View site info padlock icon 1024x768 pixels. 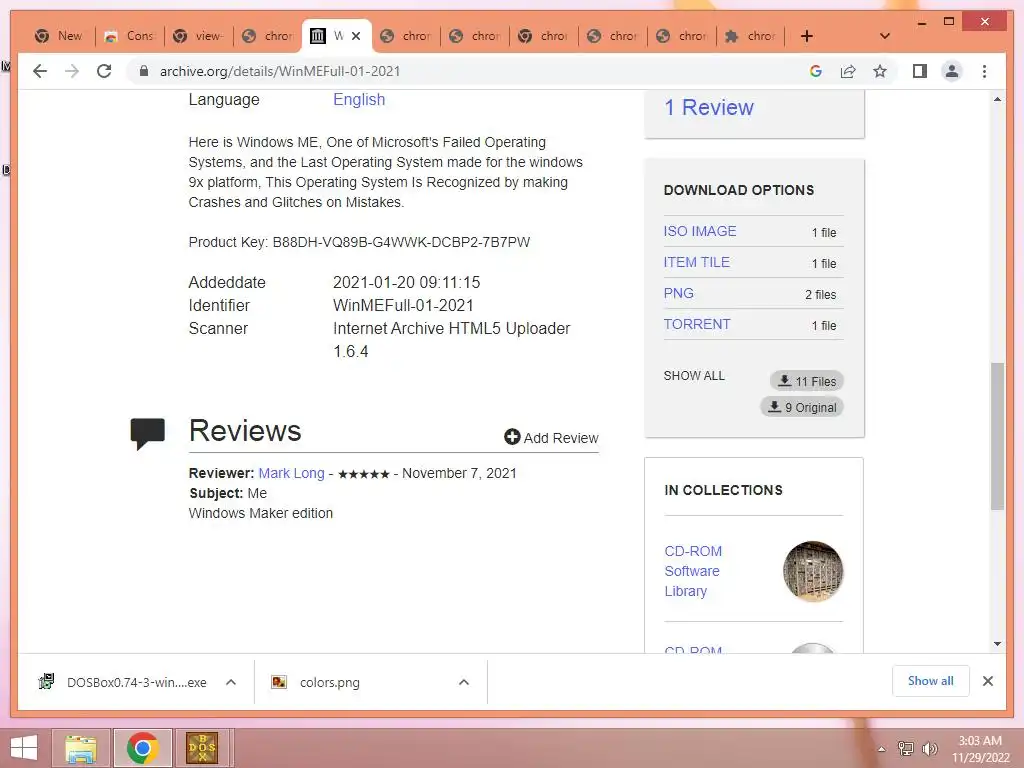(144, 71)
